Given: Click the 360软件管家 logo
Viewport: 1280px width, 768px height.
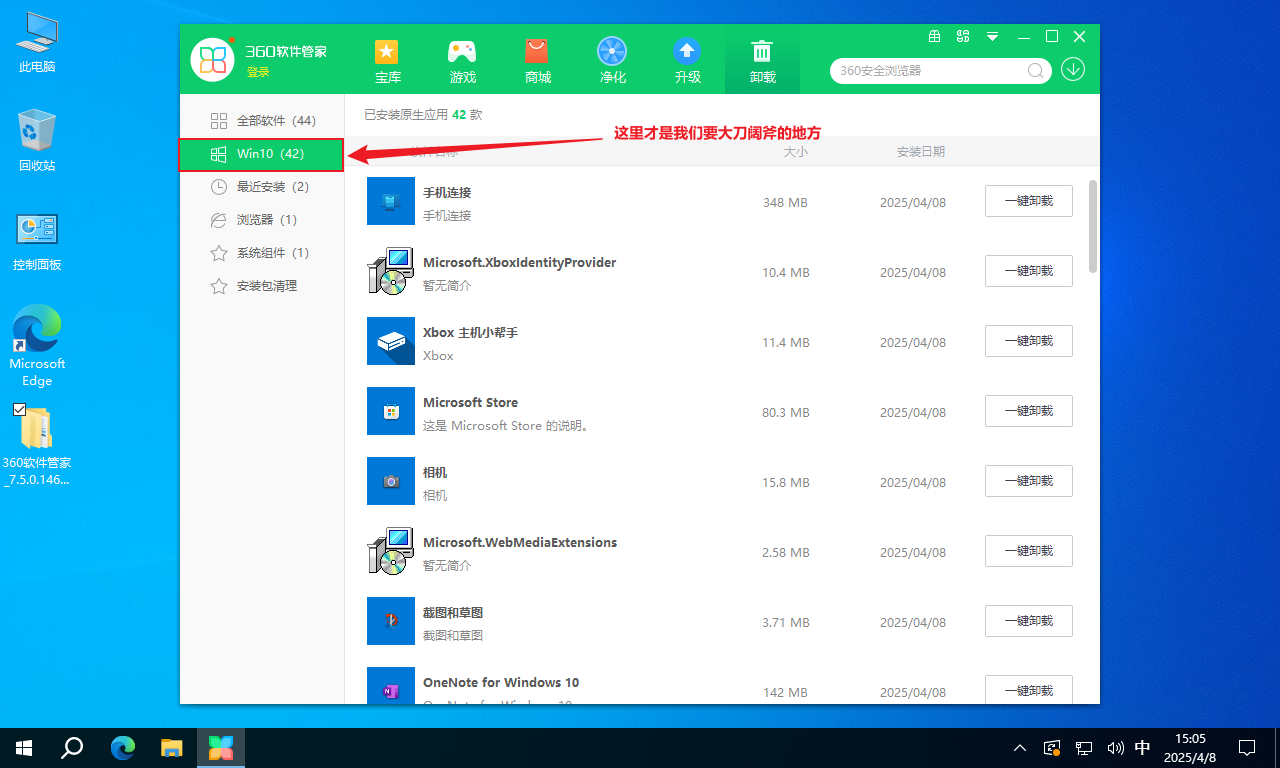Looking at the screenshot, I should pyautogui.click(x=212, y=60).
